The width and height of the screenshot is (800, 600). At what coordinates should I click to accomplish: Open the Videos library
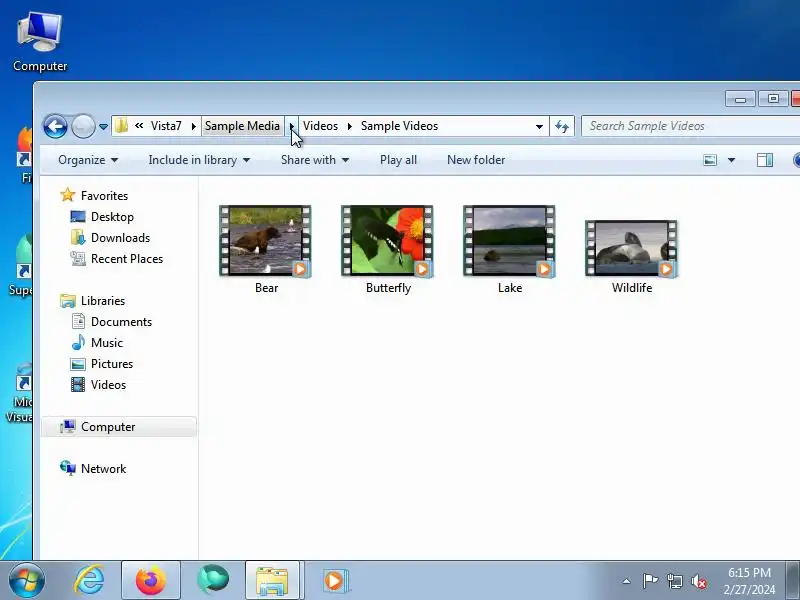pyautogui.click(x=108, y=384)
